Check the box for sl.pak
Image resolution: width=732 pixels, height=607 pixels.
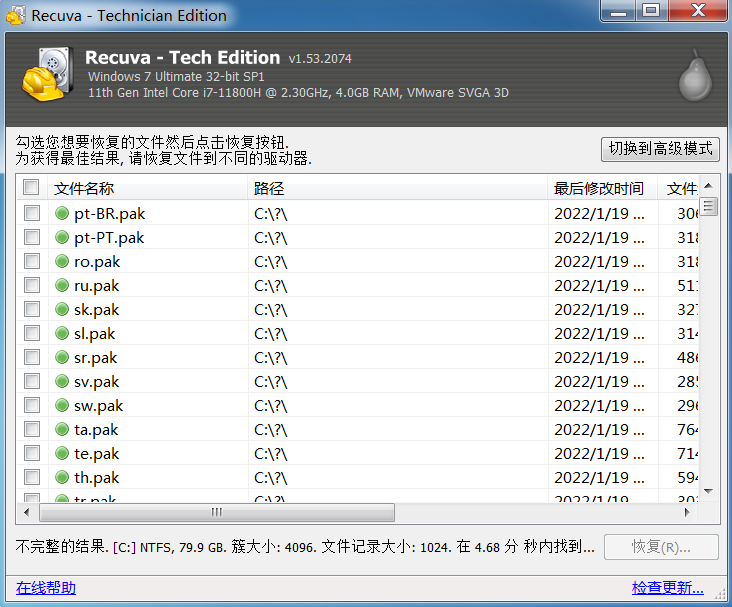click(32, 333)
